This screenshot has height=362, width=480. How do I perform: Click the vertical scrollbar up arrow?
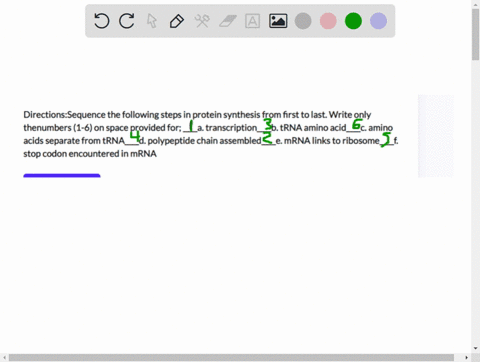click(475, 4)
